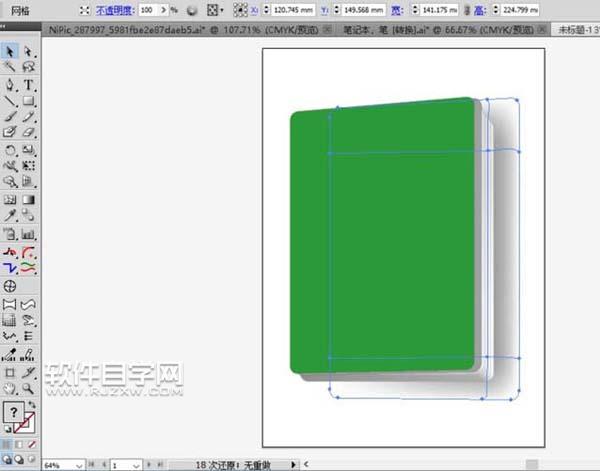
Task: Select the Pencil tool
Action: pos(29,116)
